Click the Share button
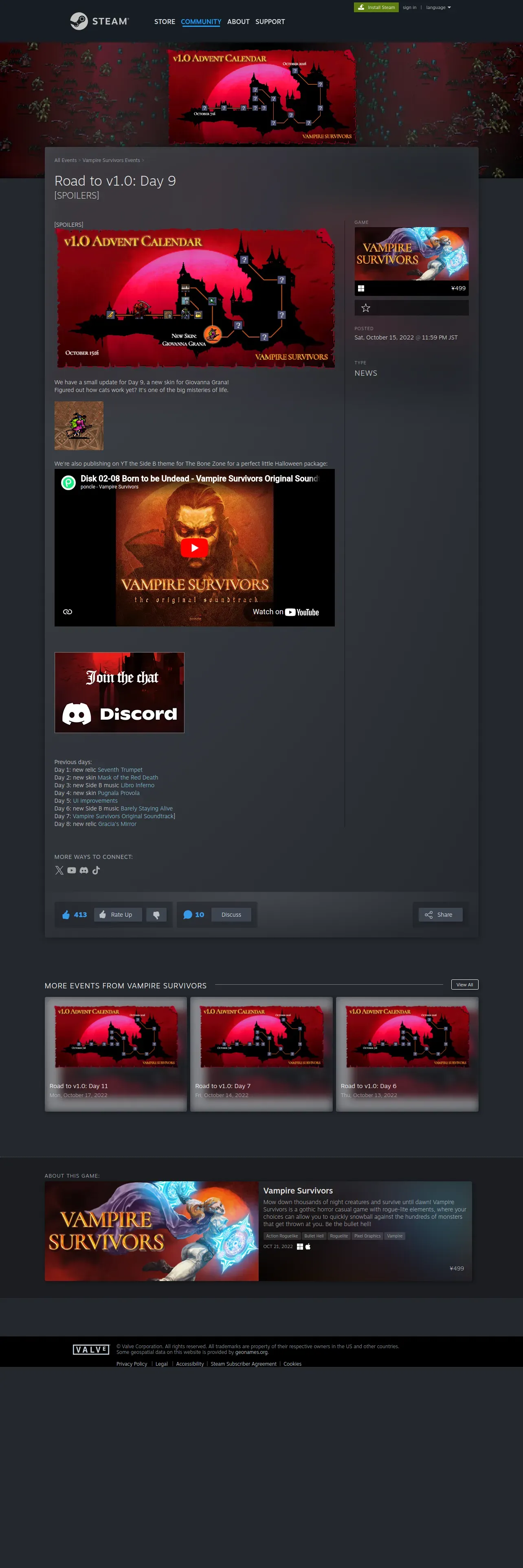This screenshot has width=523, height=1568. [x=440, y=915]
